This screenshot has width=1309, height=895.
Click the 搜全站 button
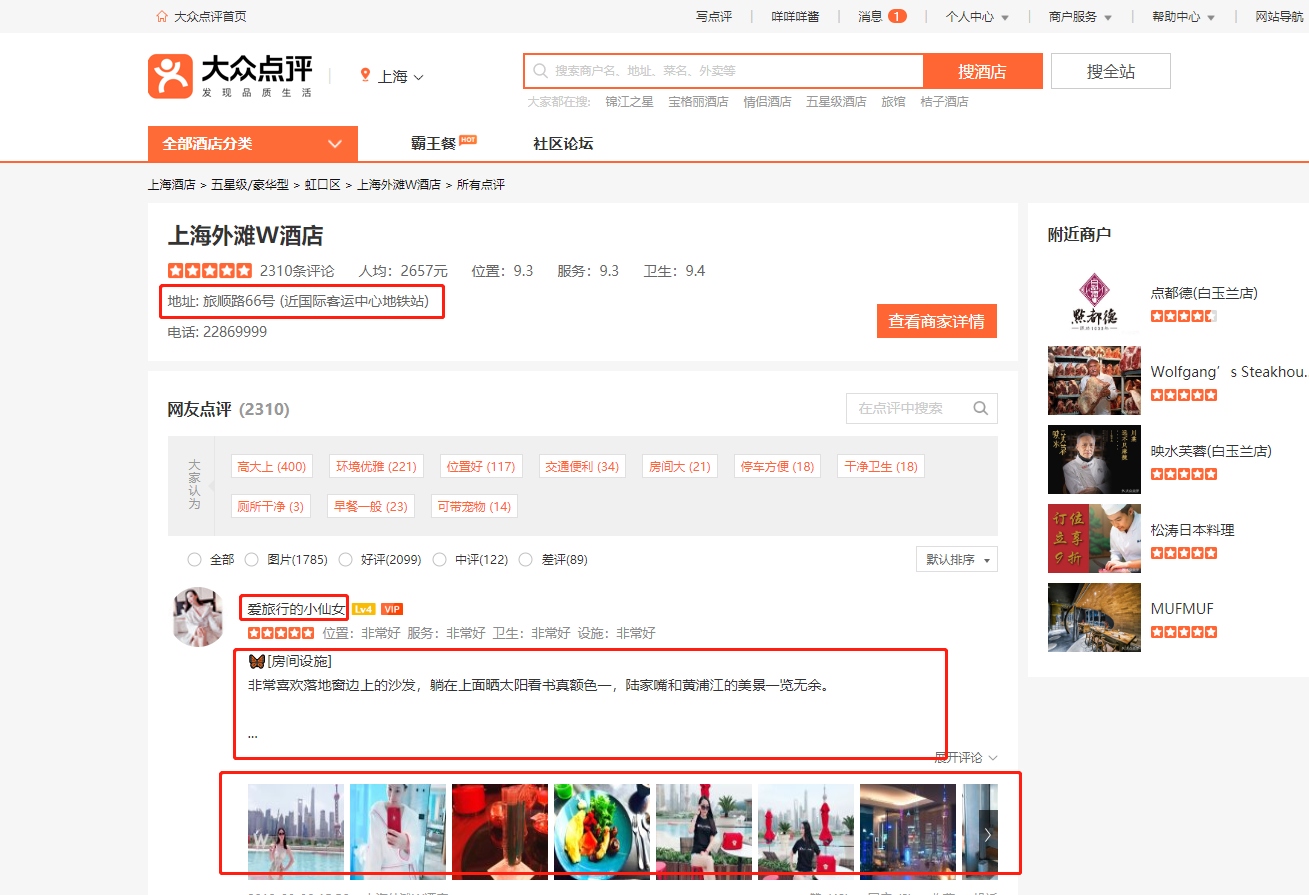(1111, 71)
